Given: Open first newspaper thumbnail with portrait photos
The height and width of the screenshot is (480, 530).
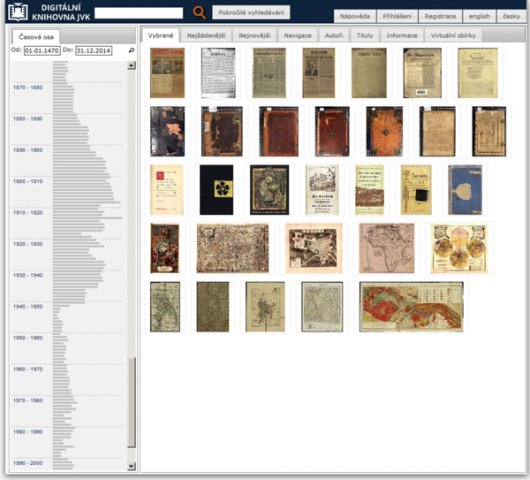Looking at the screenshot, I should [167, 73].
